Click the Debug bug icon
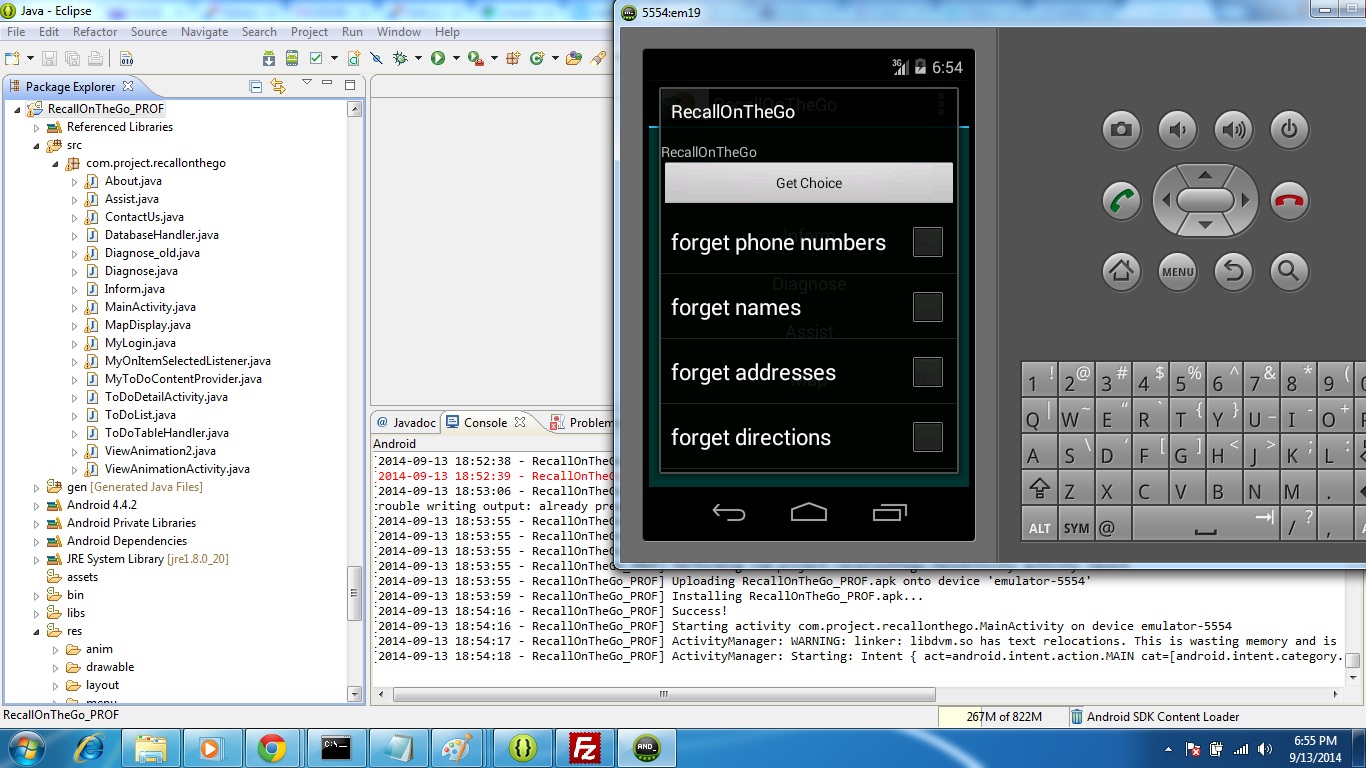Viewport: 1366px width, 768px height. tap(400, 58)
